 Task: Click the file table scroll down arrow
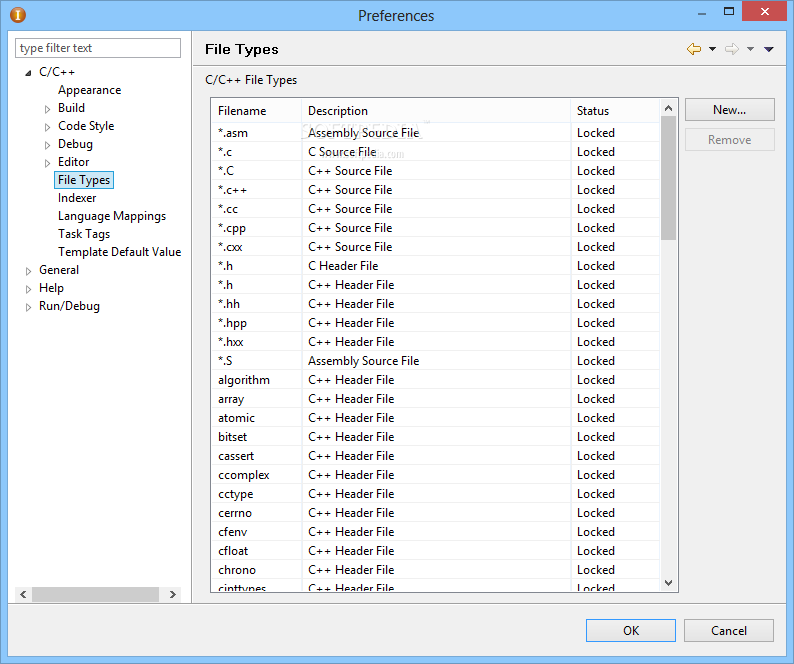point(668,583)
